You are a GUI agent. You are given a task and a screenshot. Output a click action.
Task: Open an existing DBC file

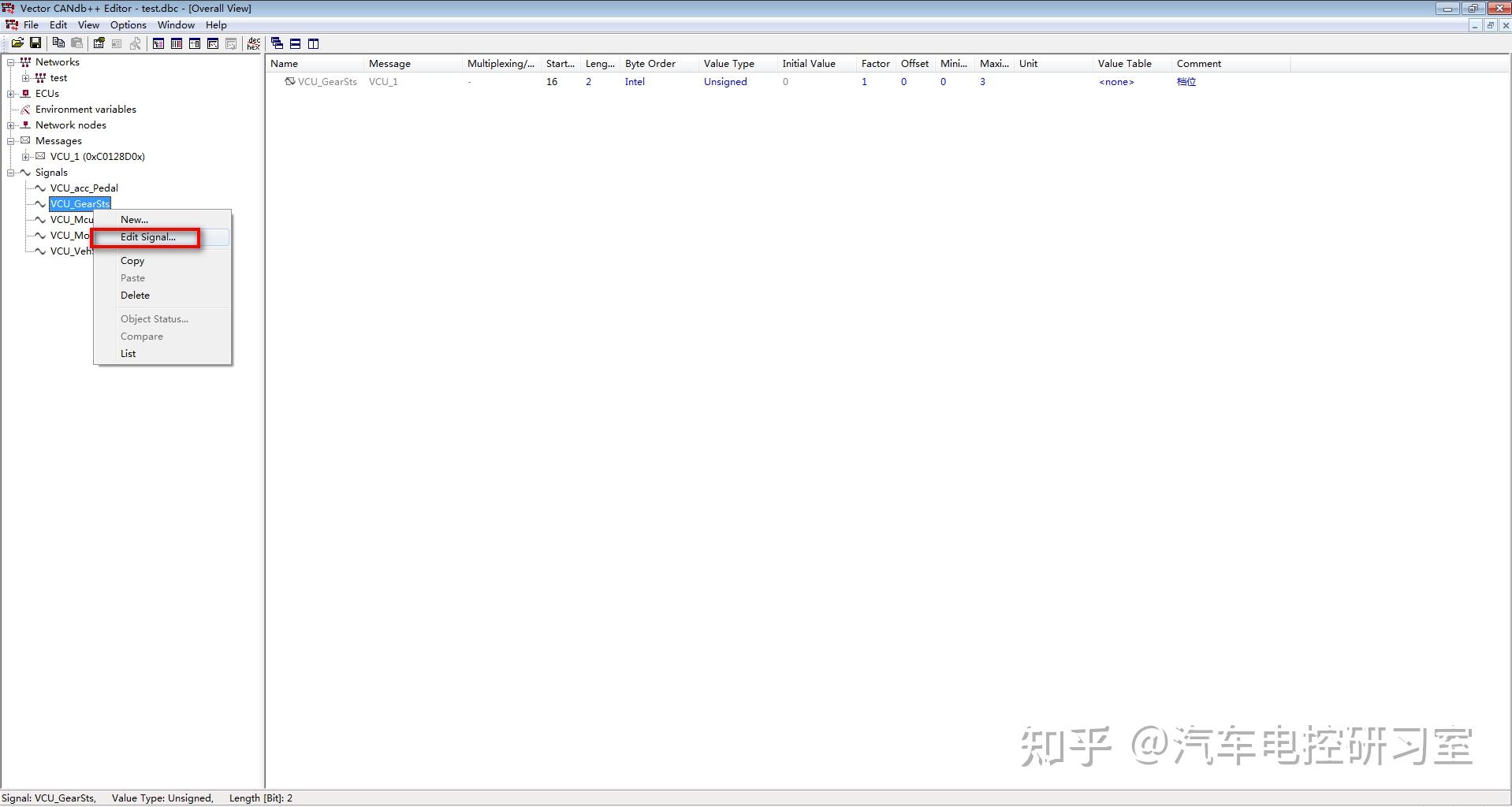click(17, 43)
